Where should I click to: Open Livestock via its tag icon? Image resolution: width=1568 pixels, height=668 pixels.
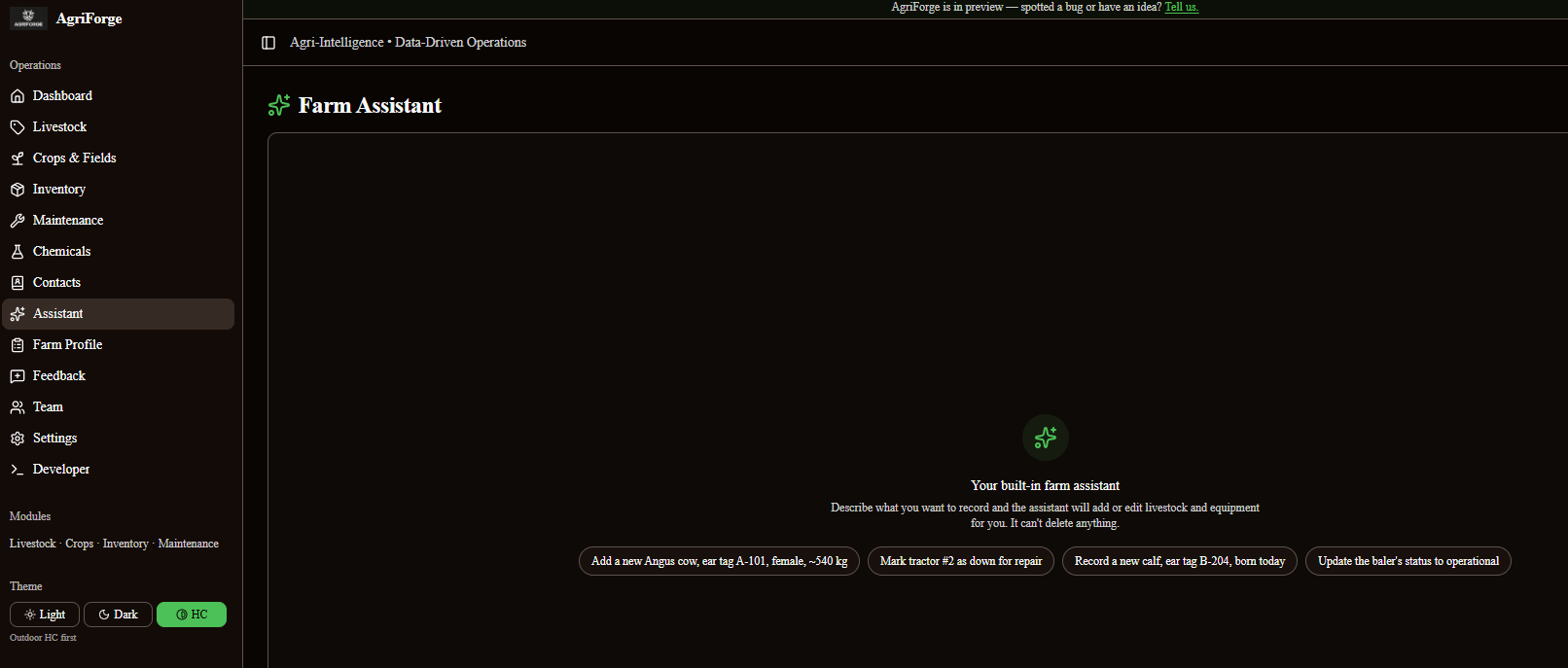tap(18, 127)
